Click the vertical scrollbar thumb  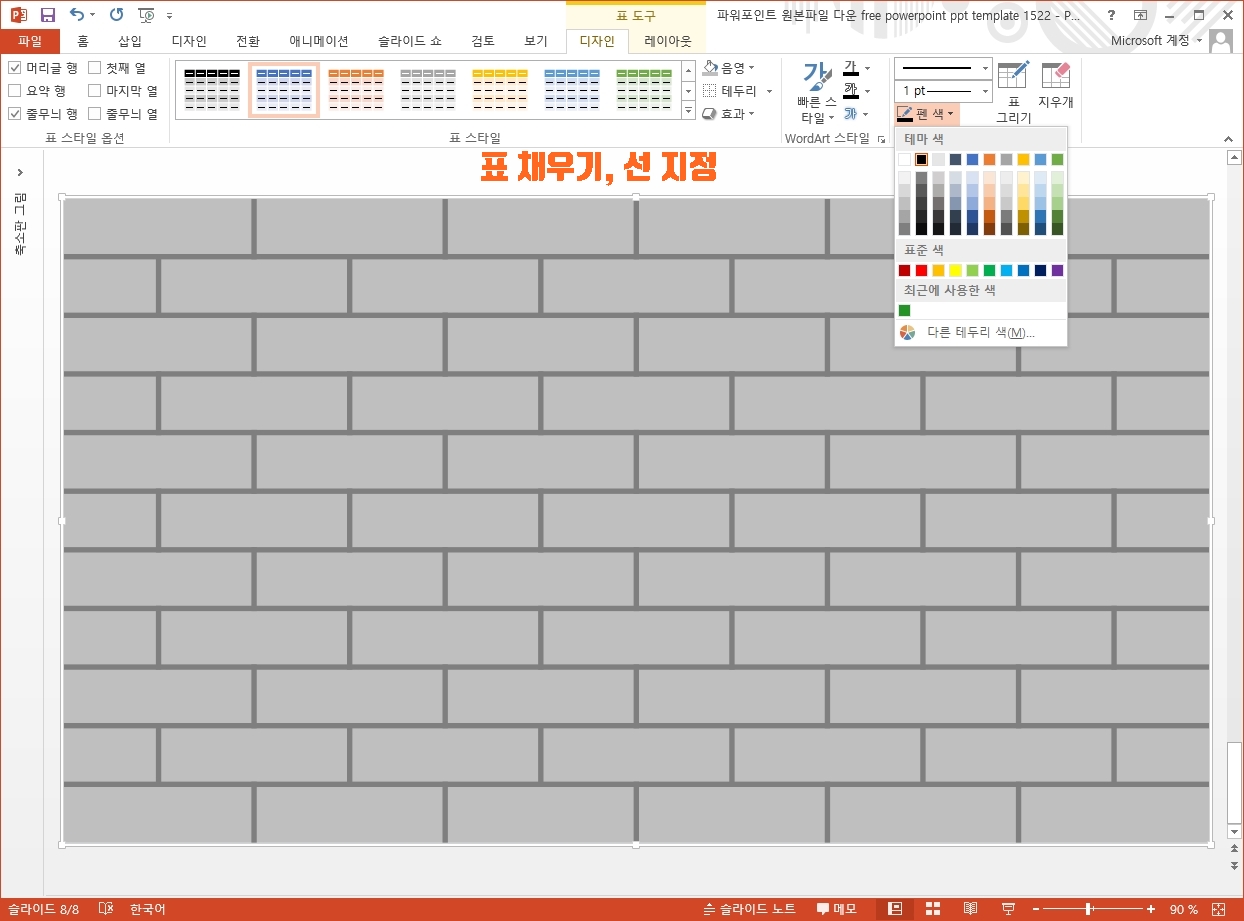pyautogui.click(x=1234, y=783)
